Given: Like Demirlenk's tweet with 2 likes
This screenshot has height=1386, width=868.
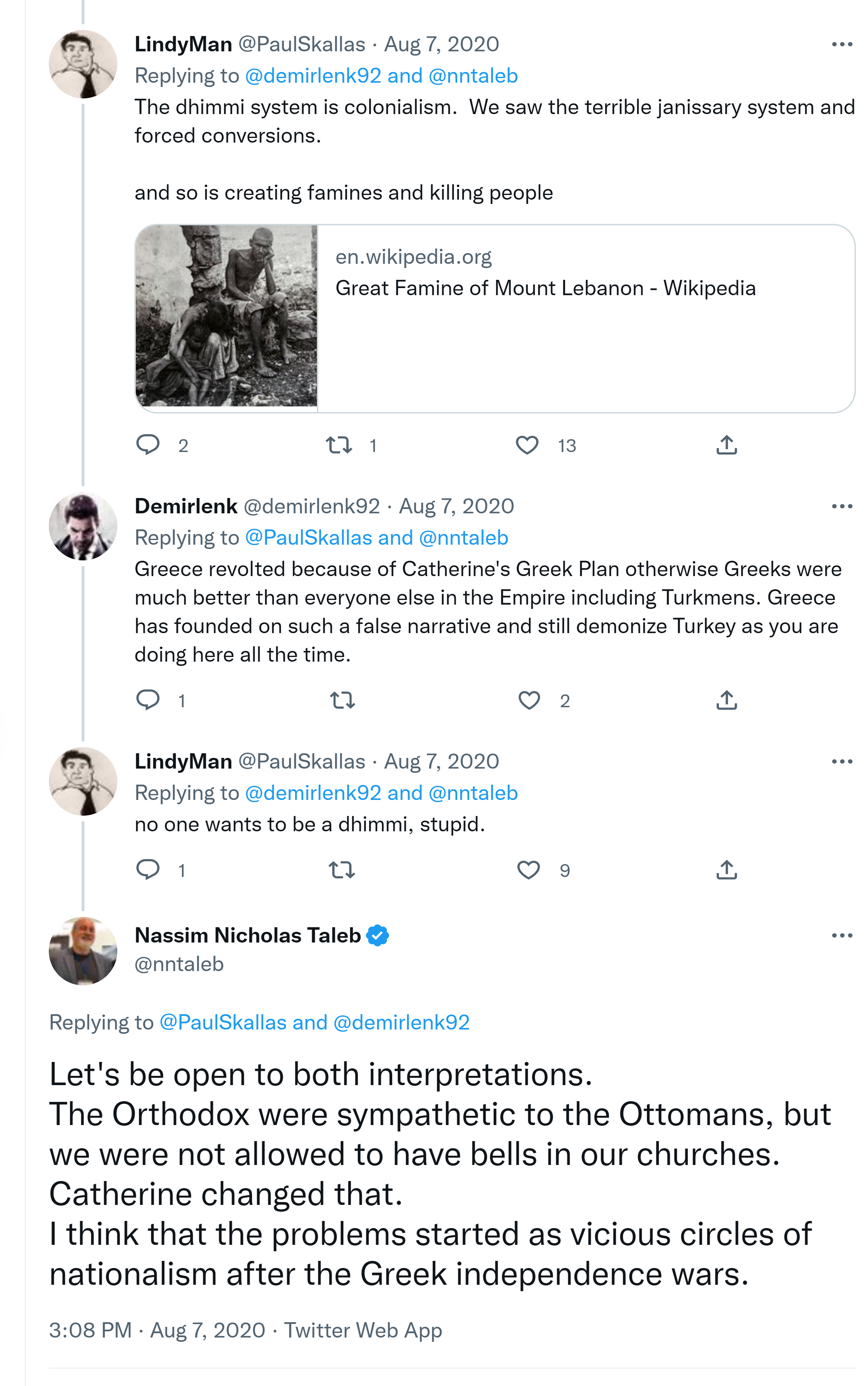Looking at the screenshot, I should click(x=529, y=700).
